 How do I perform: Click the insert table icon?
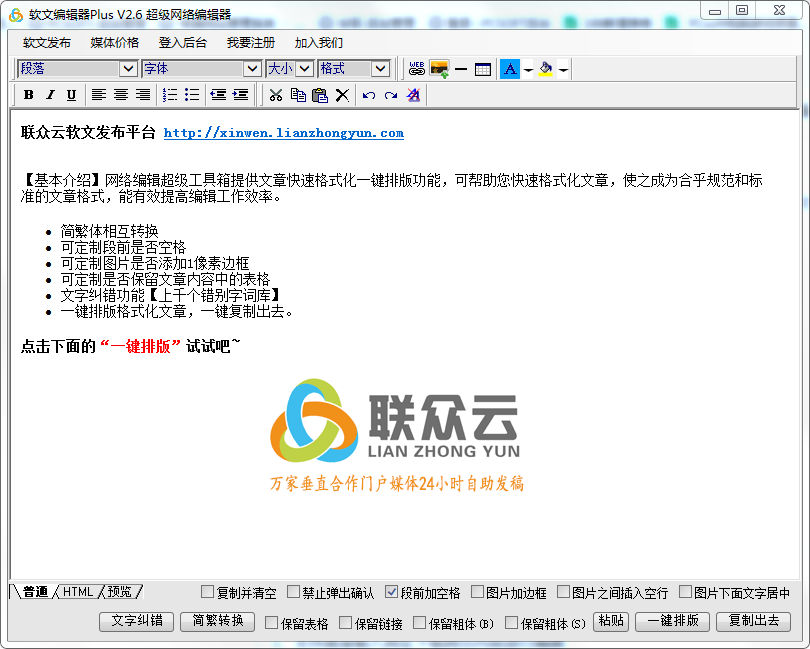[x=483, y=69]
